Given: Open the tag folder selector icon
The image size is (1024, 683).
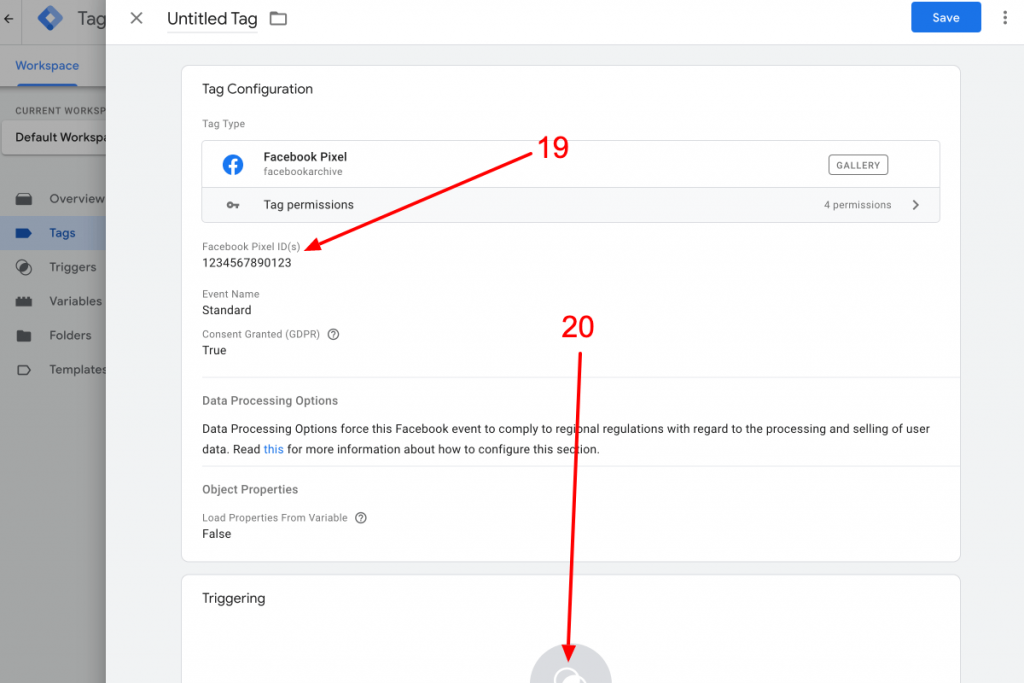Looking at the screenshot, I should [278, 18].
